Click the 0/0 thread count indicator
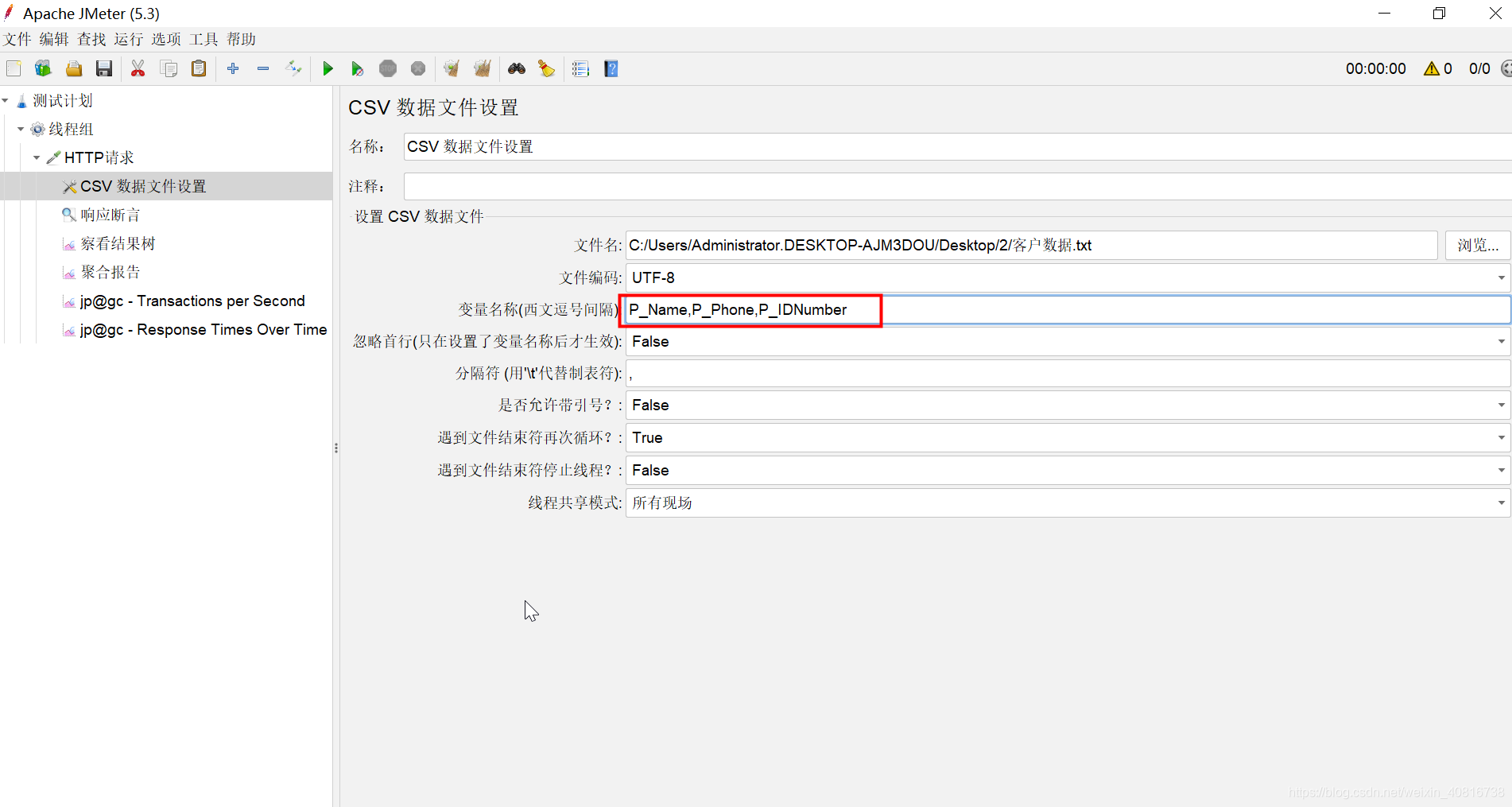The width and height of the screenshot is (1512, 807). coord(1479,69)
